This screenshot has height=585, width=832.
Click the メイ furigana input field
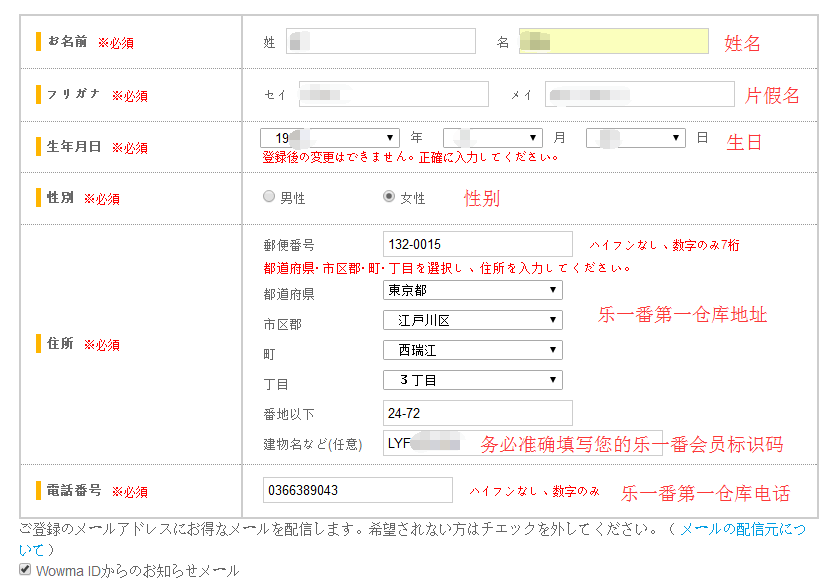(x=640, y=94)
